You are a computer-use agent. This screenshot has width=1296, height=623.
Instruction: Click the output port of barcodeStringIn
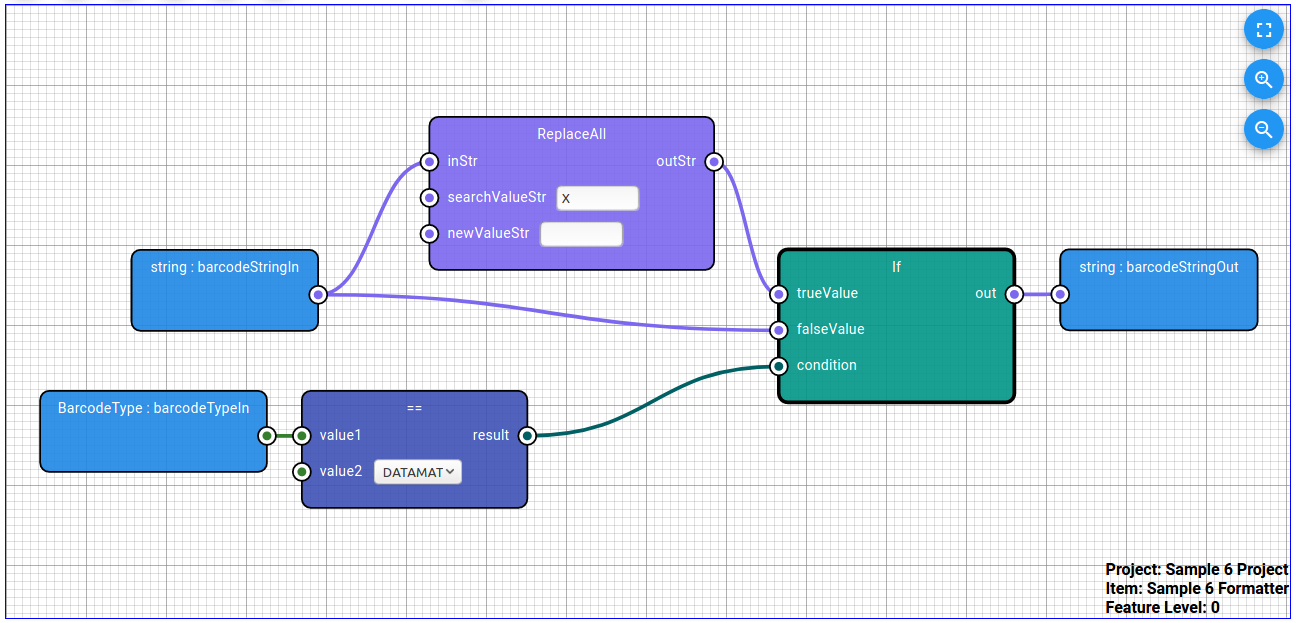pos(317,295)
